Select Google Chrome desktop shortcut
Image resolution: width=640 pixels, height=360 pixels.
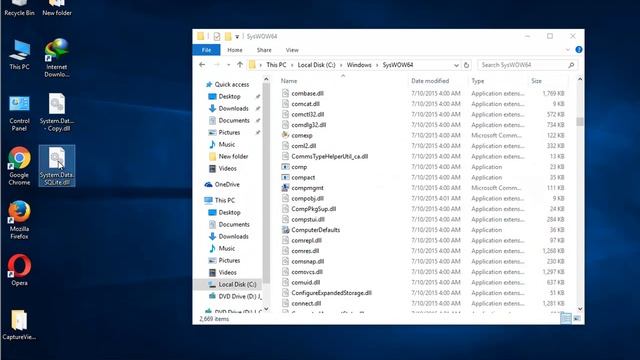[x=19, y=166]
